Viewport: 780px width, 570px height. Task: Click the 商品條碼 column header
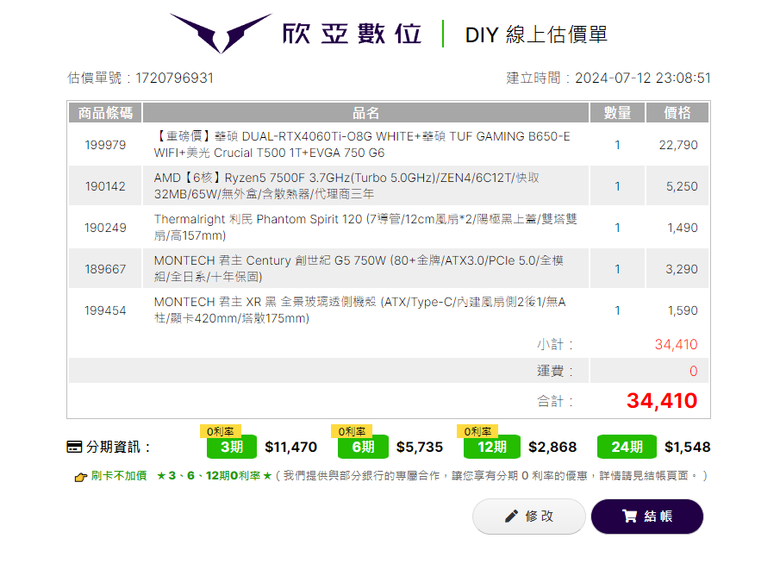pos(105,113)
